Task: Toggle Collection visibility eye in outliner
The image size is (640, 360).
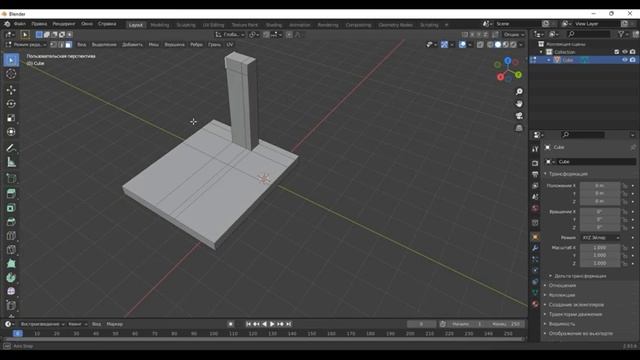Action: pyautogui.click(x=624, y=52)
